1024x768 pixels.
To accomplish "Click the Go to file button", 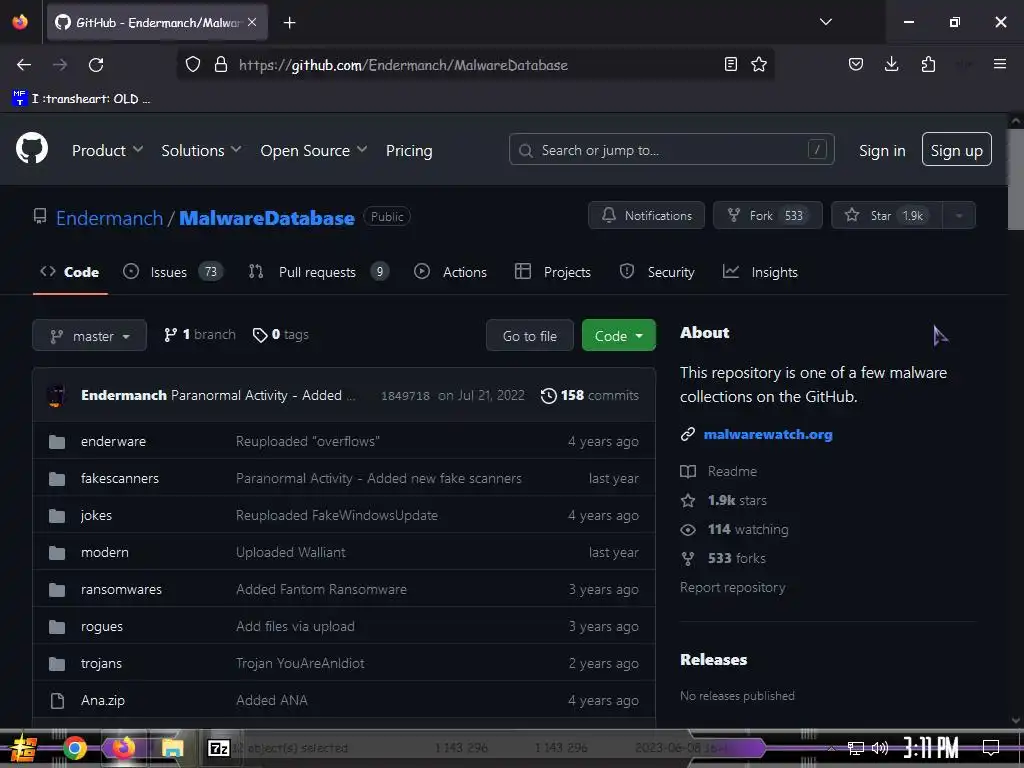I will 530,336.
